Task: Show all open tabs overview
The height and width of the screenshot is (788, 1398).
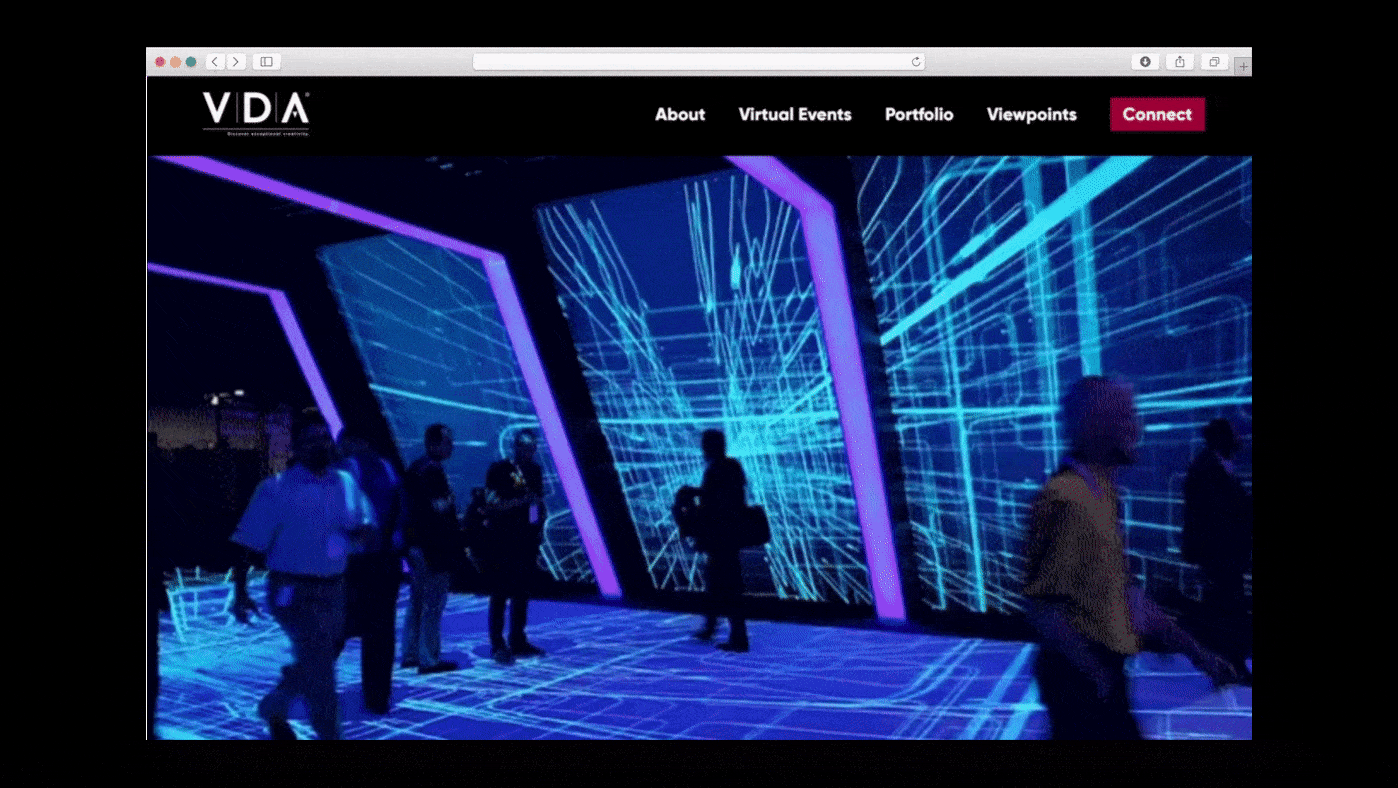Action: [x=1214, y=61]
